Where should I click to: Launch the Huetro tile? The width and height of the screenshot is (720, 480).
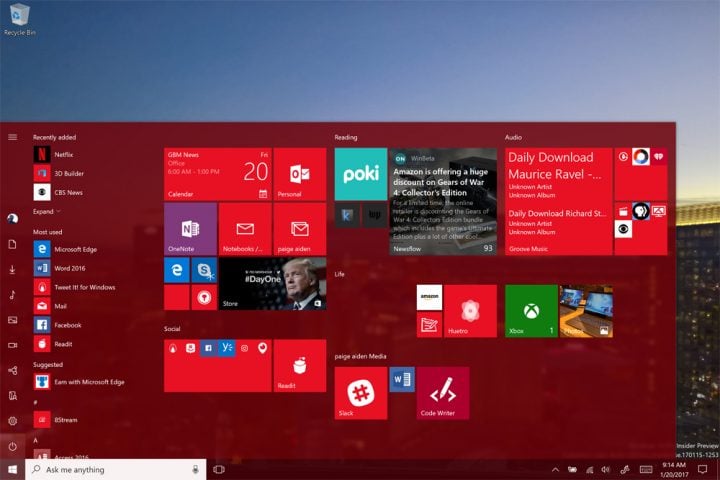click(470, 311)
